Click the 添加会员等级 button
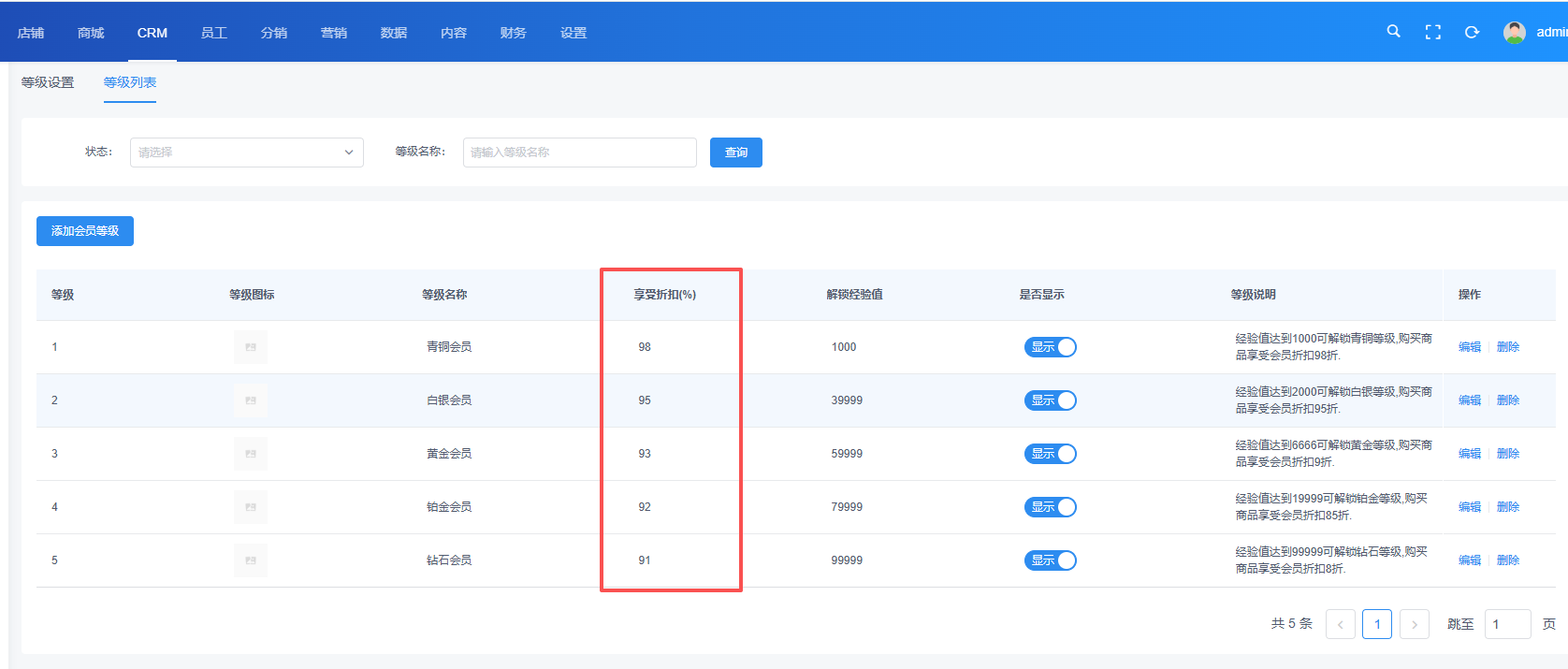This screenshot has height=669, width=1568. click(85, 231)
